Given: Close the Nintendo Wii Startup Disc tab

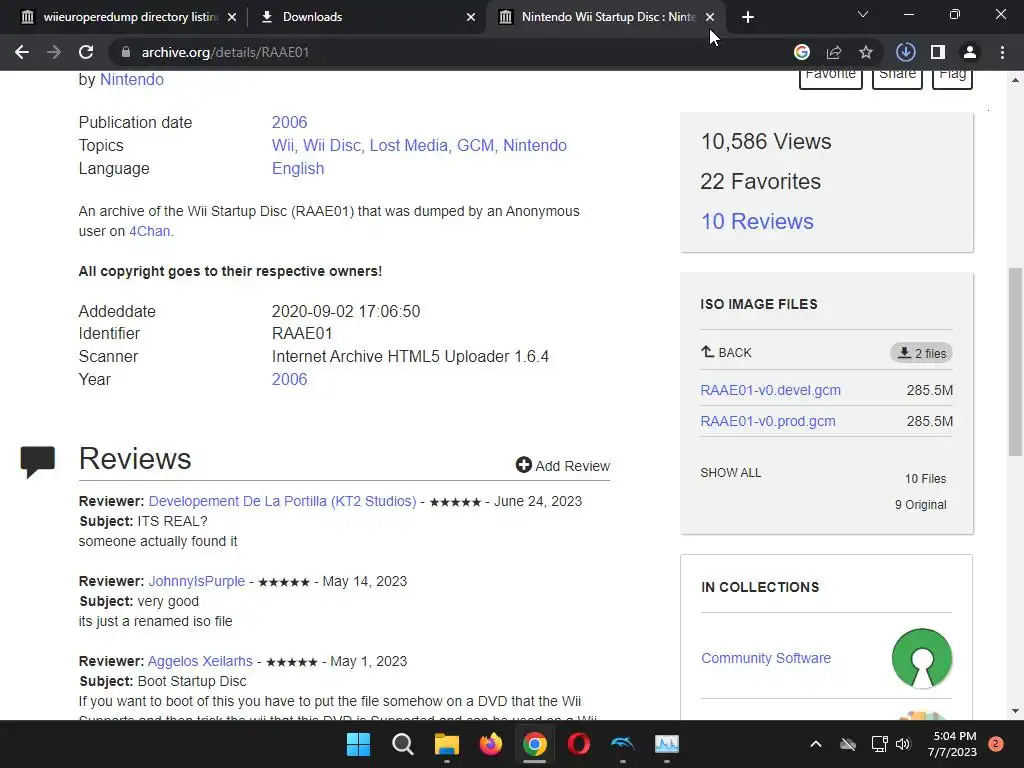Looking at the screenshot, I should coord(710,17).
